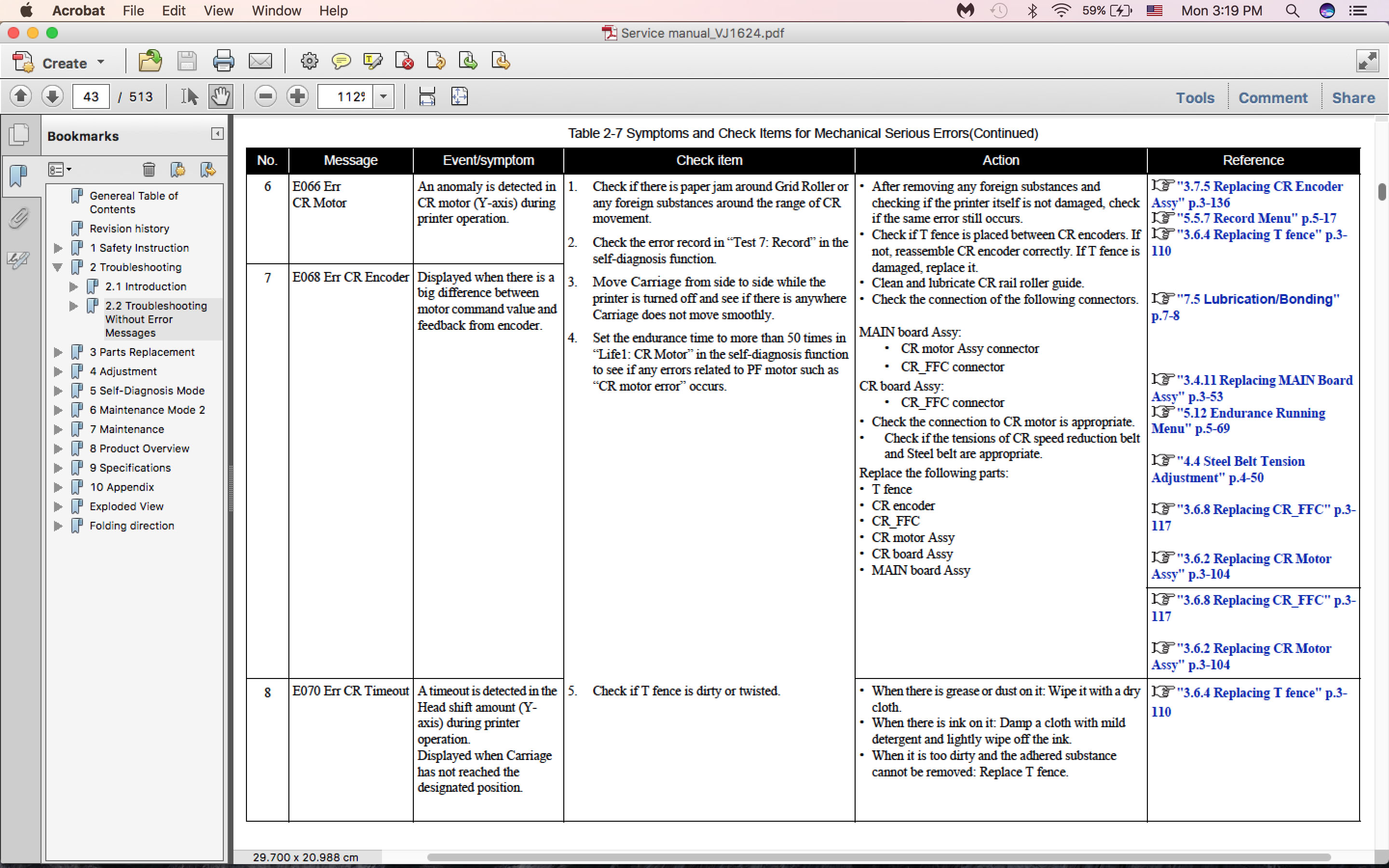Open the Page Thumbnails panel
Screen dimensions: 1389x868
19,135
